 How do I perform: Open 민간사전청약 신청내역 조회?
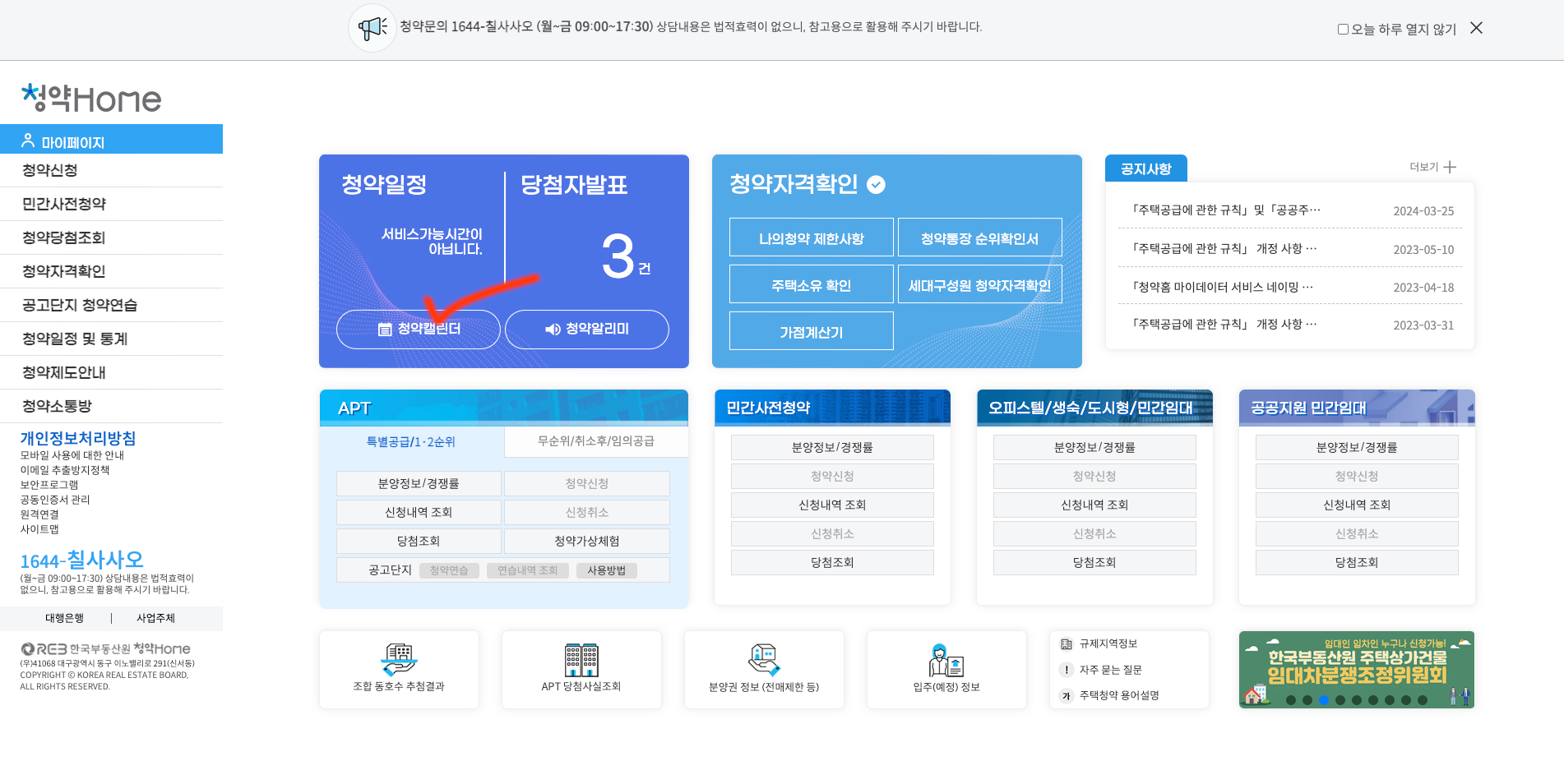[832, 505]
